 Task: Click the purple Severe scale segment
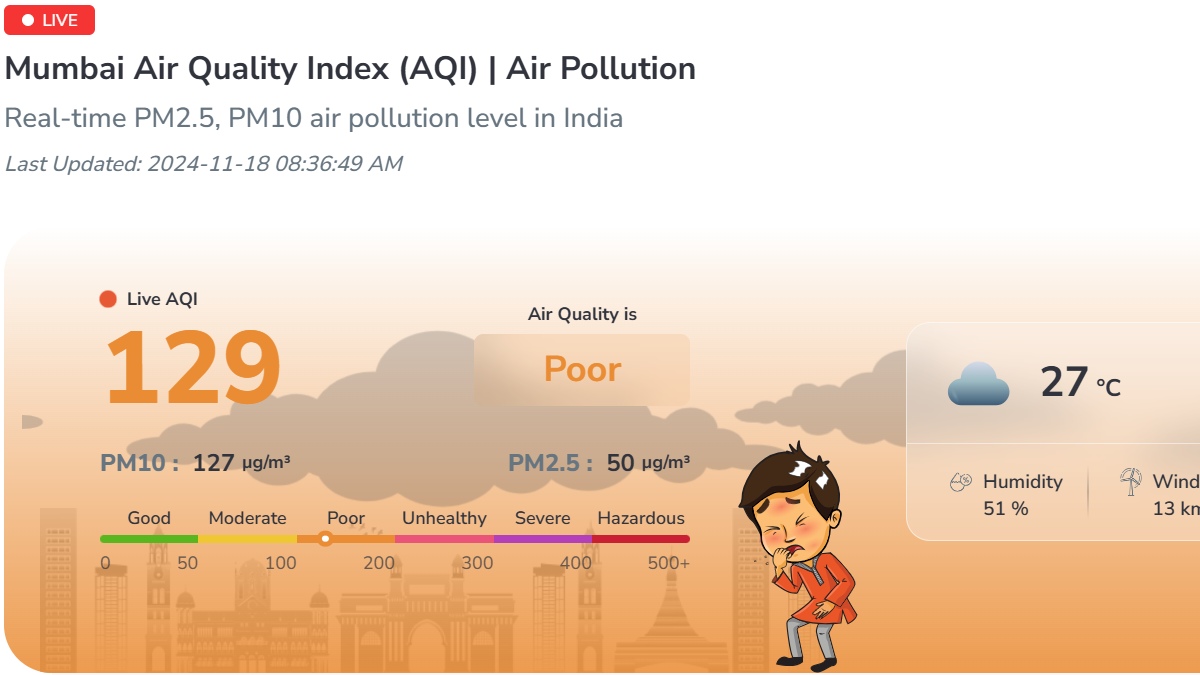click(x=542, y=539)
